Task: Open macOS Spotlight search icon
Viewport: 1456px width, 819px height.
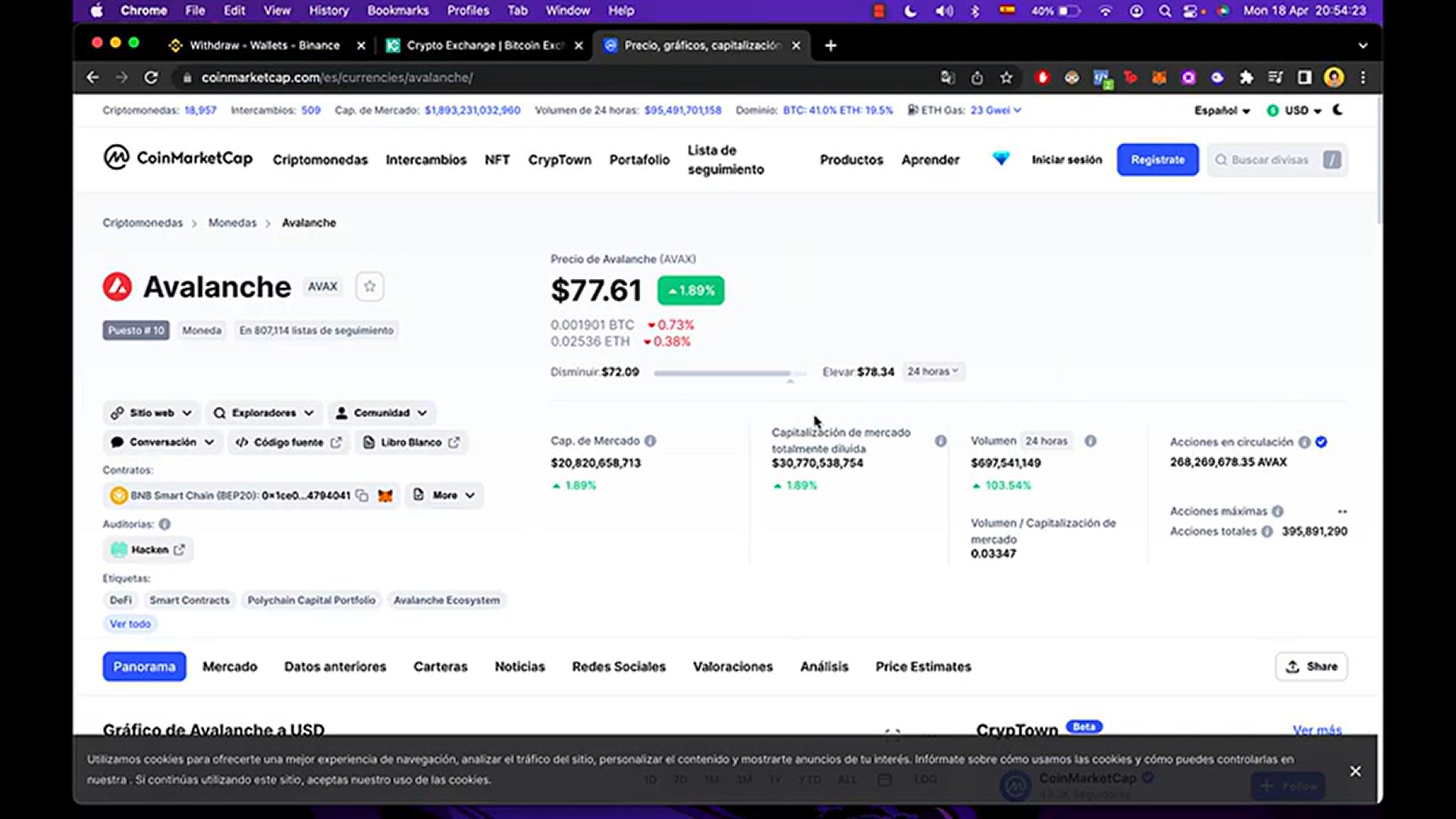Action: tap(1165, 11)
